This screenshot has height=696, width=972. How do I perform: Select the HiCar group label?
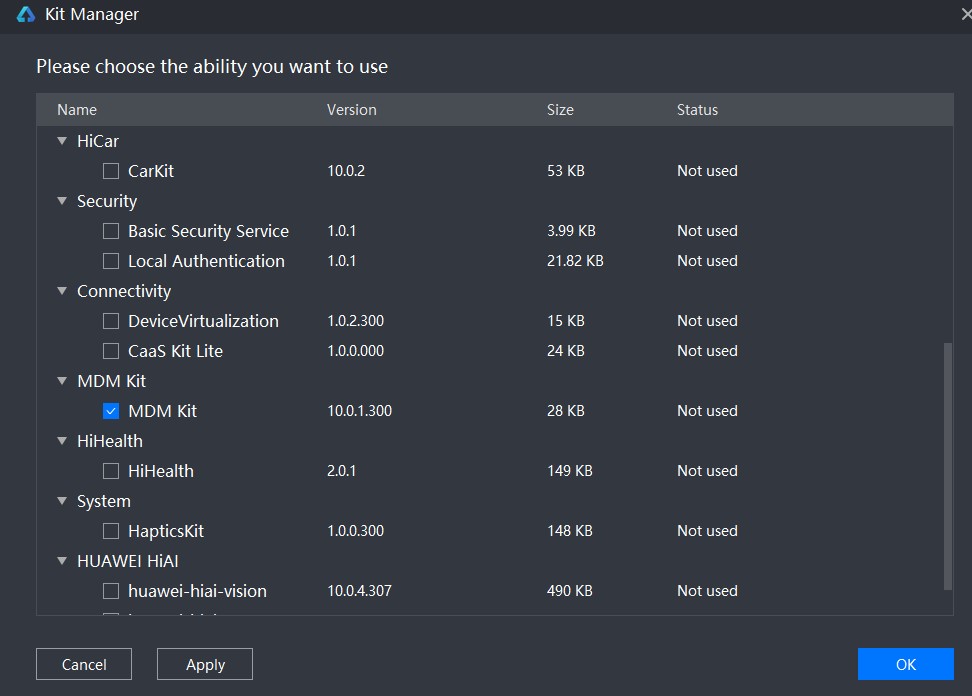[x=98, y=141]
